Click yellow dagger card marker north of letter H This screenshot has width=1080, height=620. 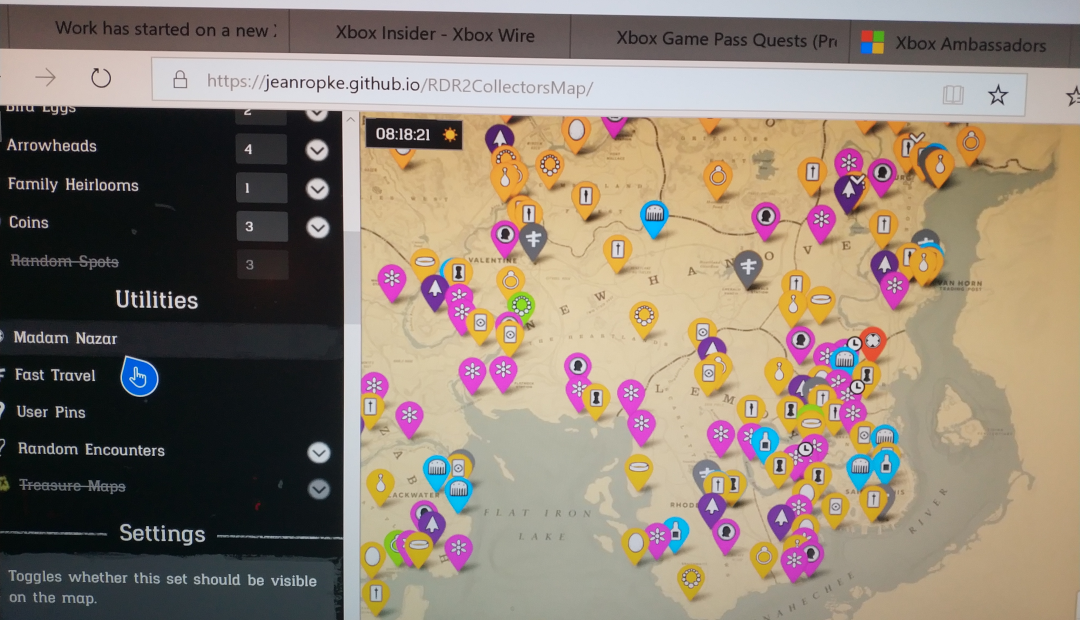click(617, 251)
